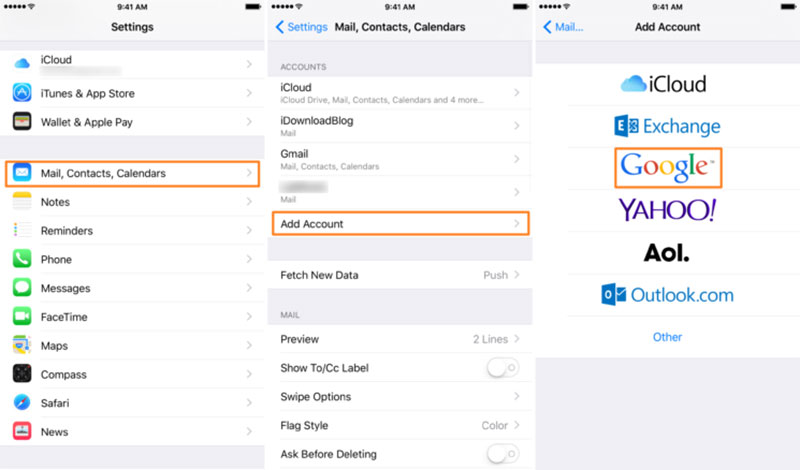Select the red News icon
The width and height of the screenshot is (800, 470).
22,432
